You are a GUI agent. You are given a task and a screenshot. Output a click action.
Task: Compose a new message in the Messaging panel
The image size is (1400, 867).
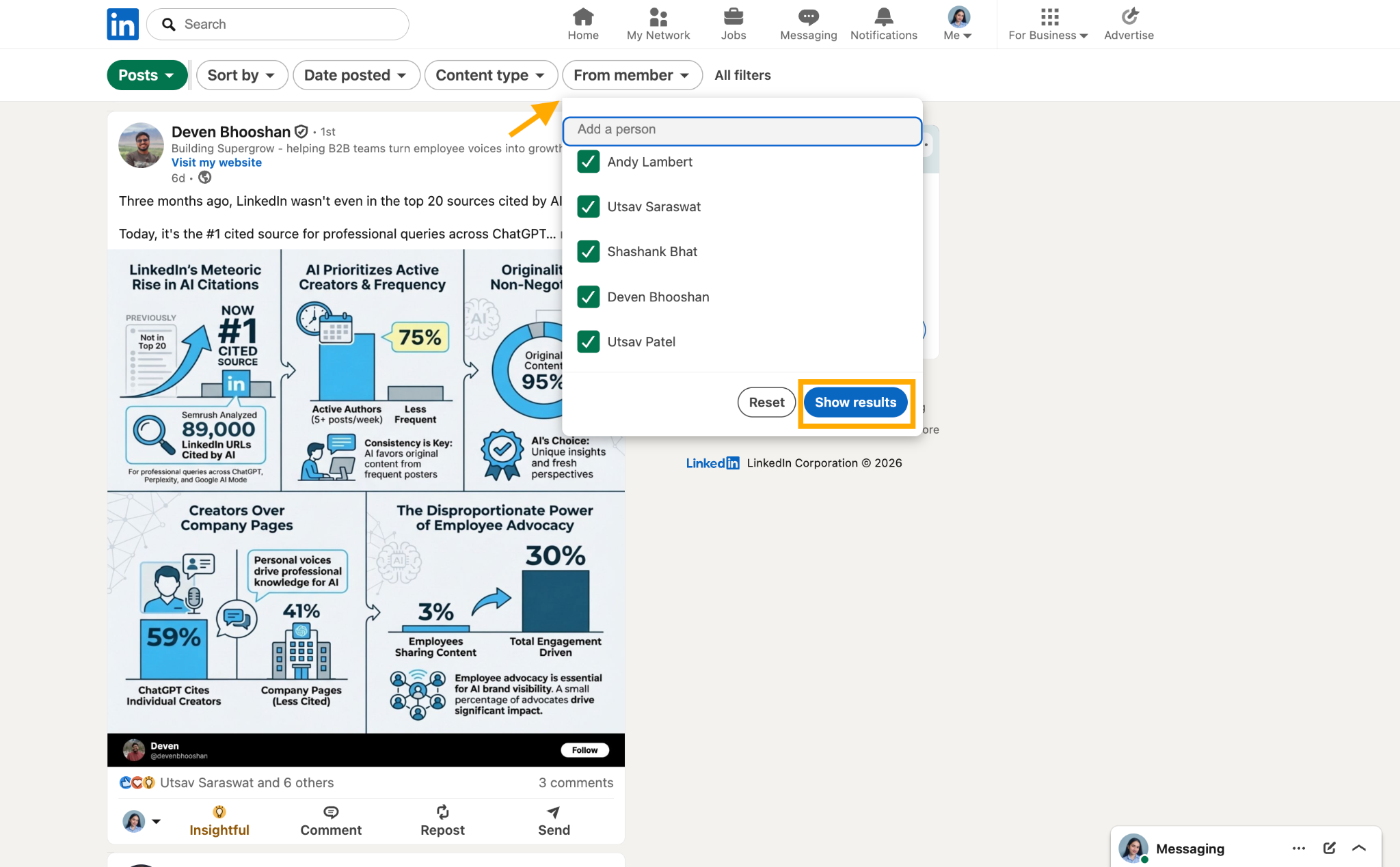[1330, 849]
